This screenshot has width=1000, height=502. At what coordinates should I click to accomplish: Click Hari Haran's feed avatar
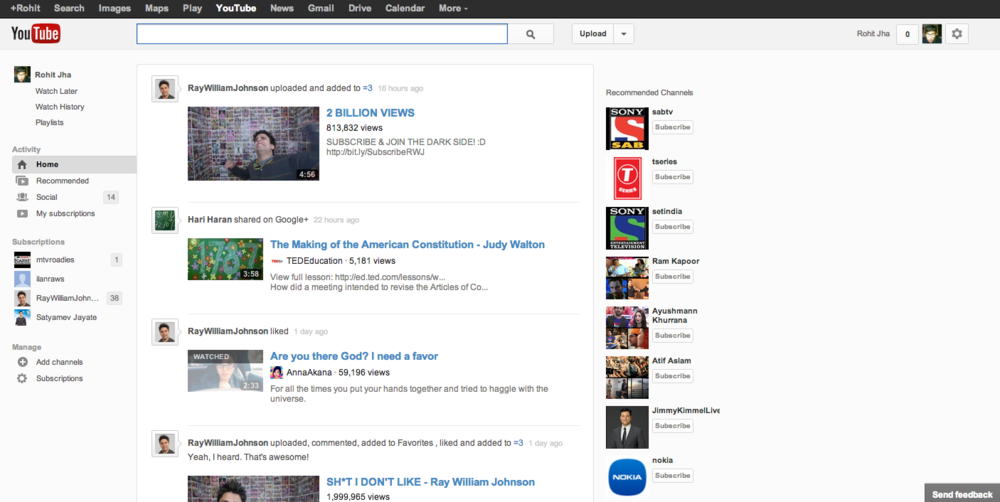tap(165, 221)
